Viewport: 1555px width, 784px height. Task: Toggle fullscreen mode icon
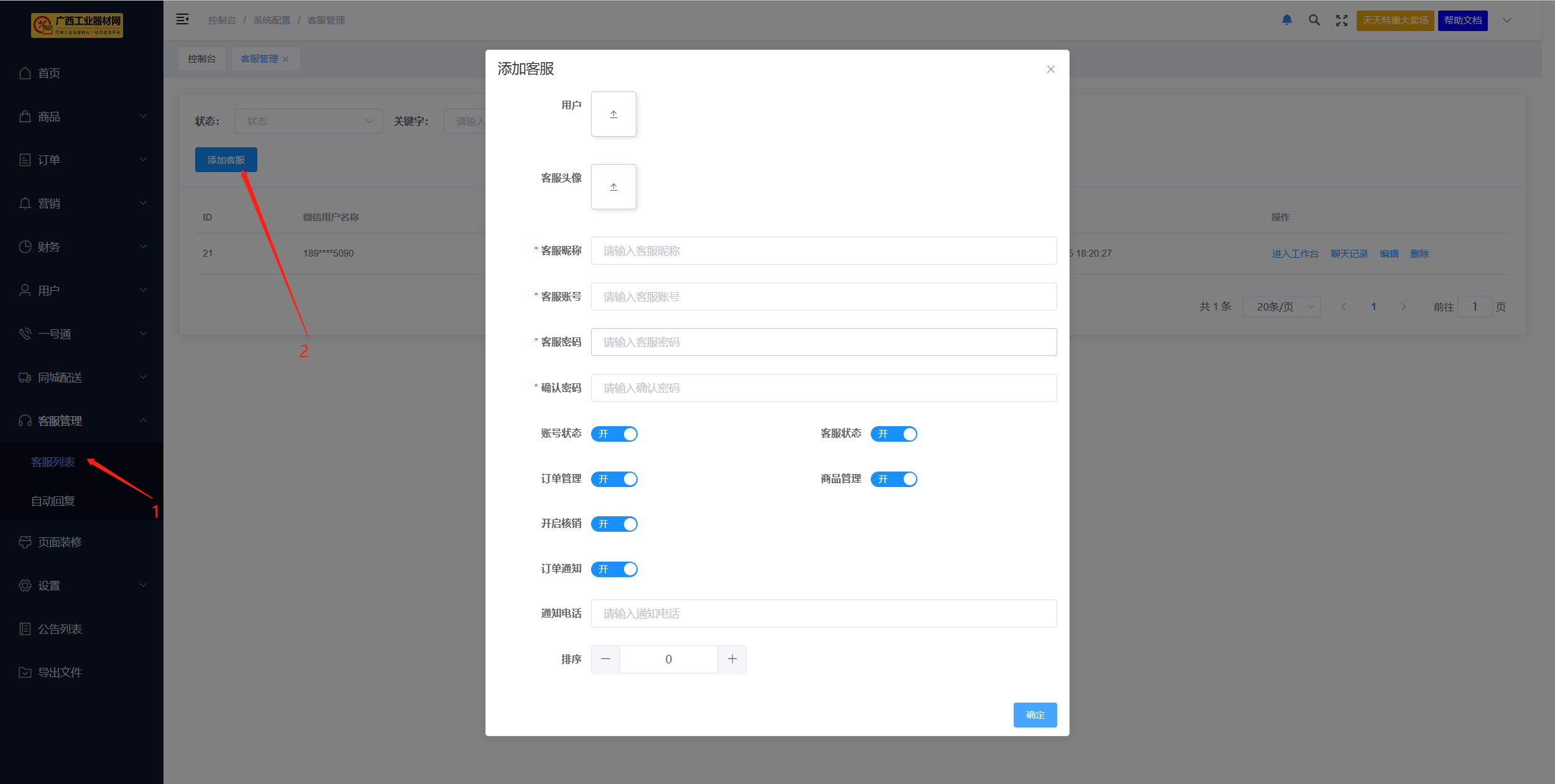pyautogui.click(x=1341, y=21)
